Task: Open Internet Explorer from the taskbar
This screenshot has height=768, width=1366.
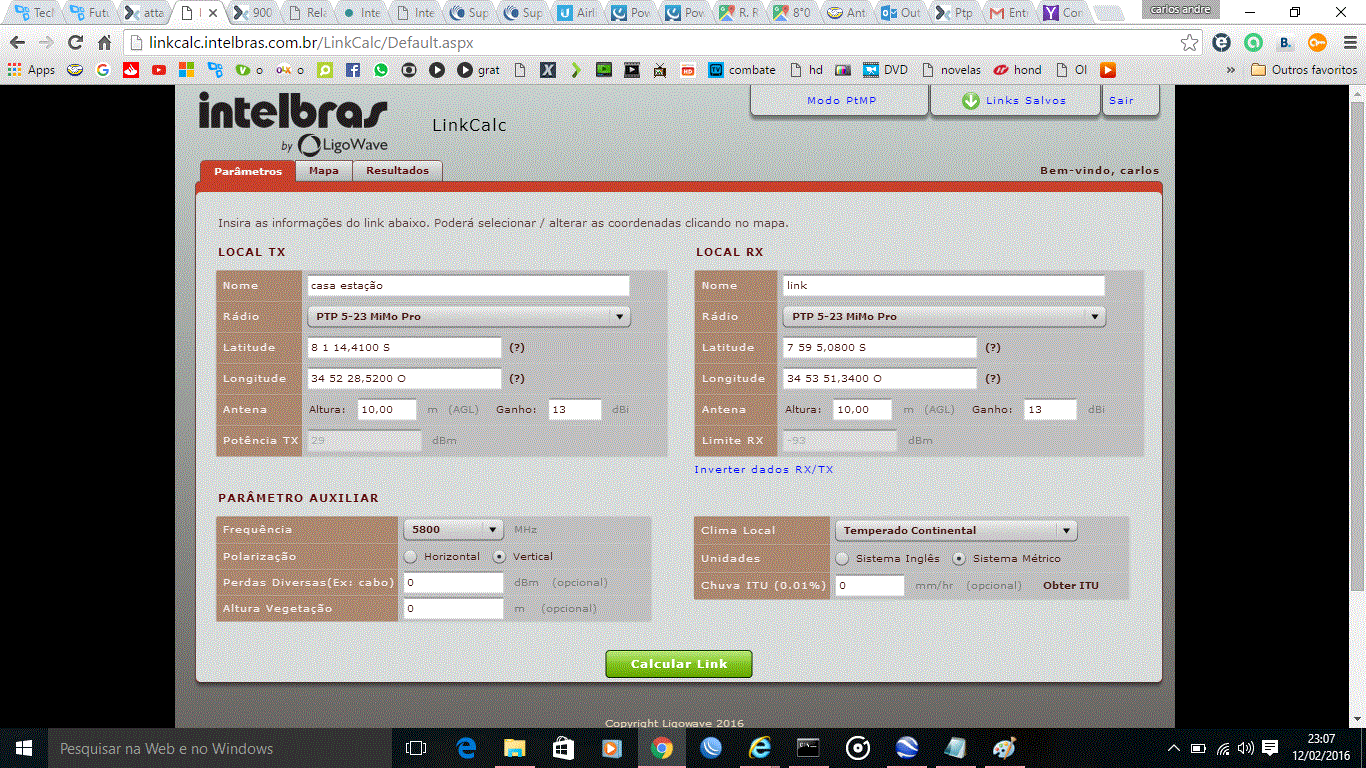Action: [x=760, y=748]
